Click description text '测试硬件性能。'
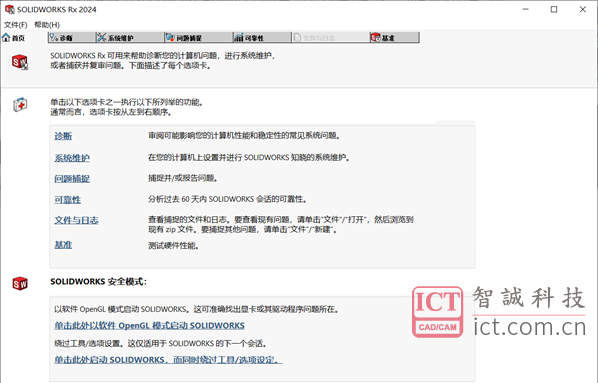Viewport: 598px width, 383px height. tap(174, 246)
